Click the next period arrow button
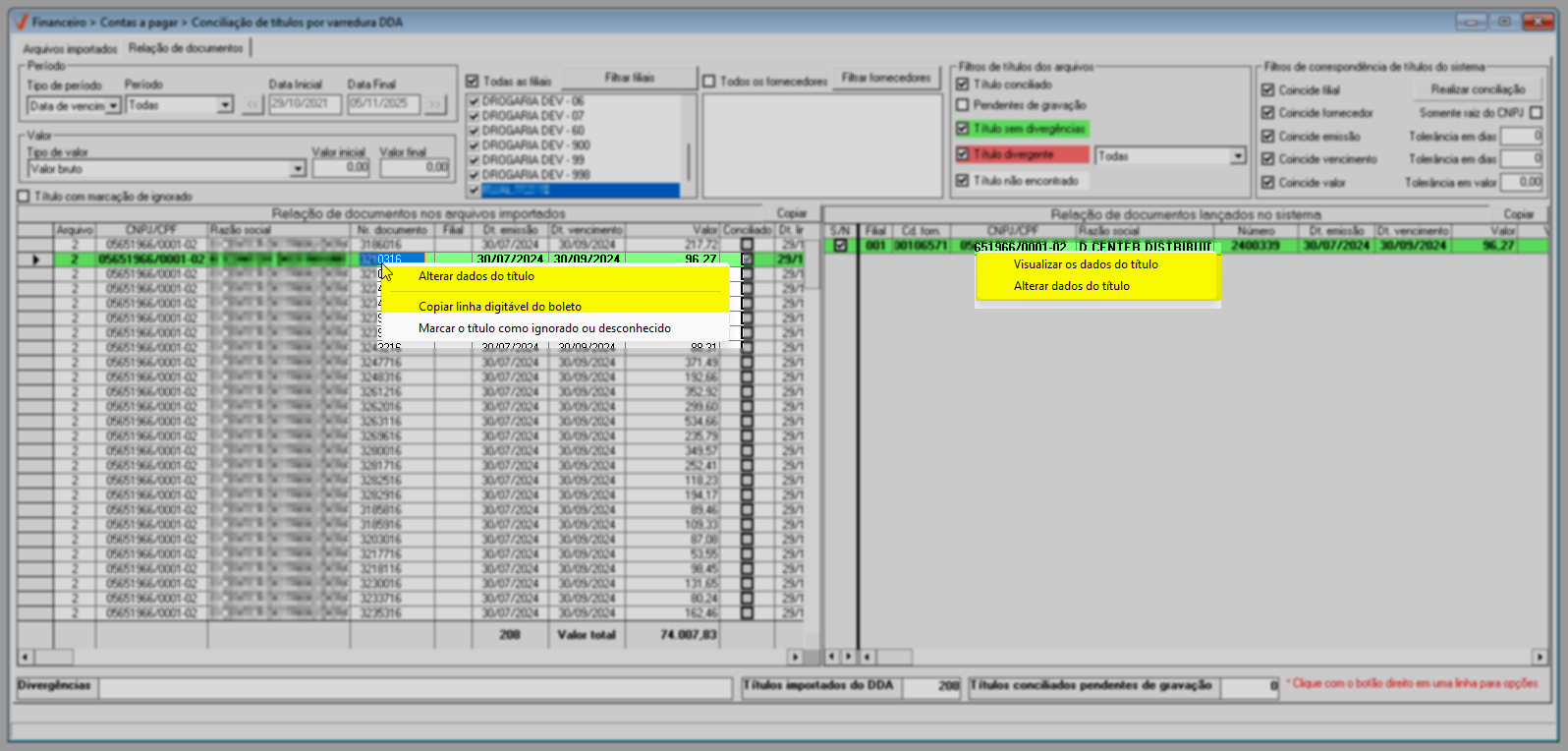 435,104
